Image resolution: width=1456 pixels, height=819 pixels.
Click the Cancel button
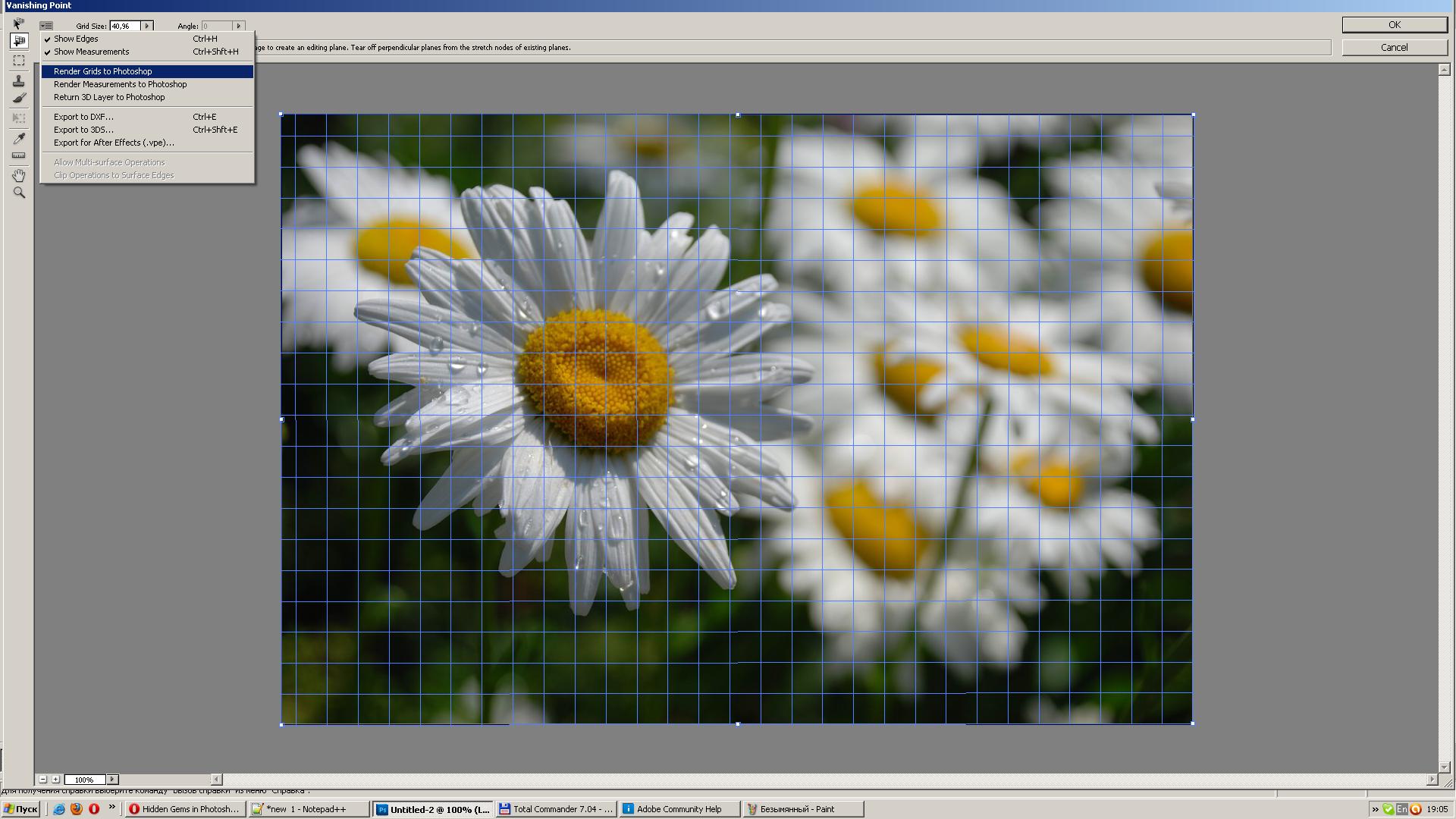[x=1394, y=47]
